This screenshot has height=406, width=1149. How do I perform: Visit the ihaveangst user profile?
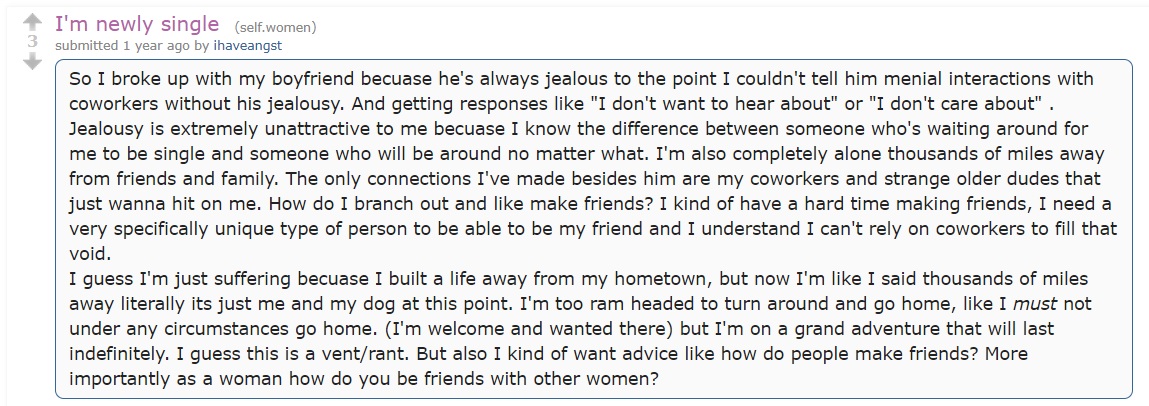(247, 45)
